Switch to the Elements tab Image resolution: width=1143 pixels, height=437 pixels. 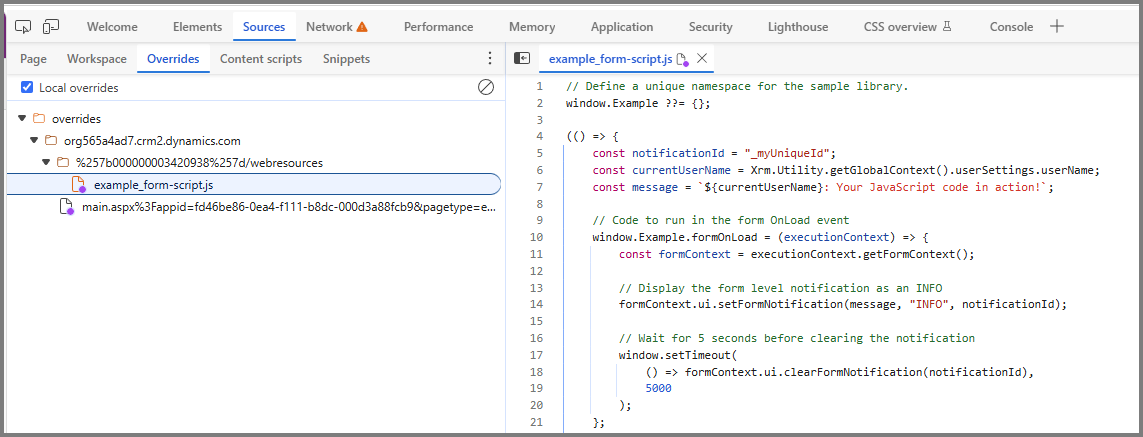[x=198, y=27]
